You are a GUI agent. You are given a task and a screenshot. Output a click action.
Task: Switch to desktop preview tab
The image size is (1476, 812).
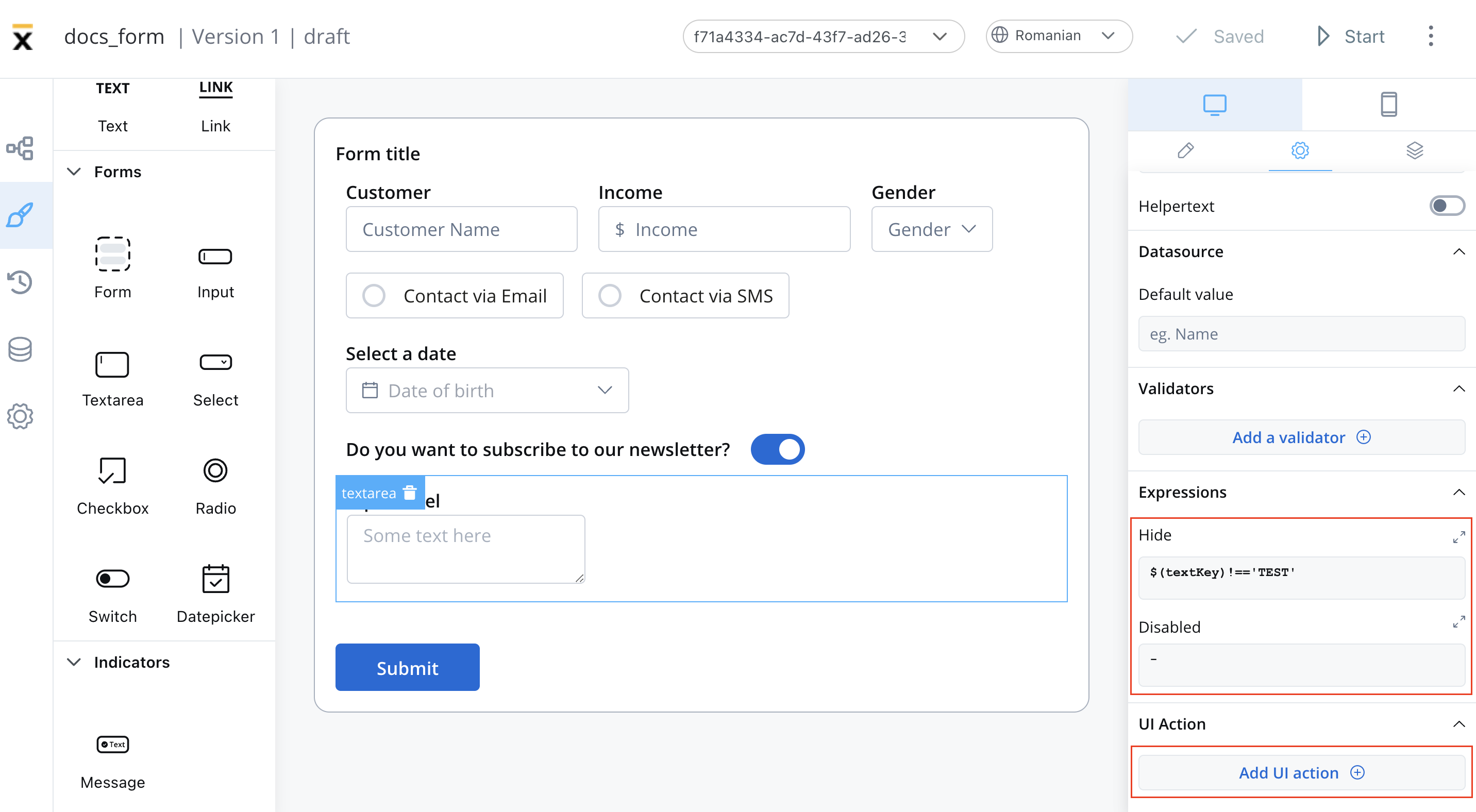1215,105
